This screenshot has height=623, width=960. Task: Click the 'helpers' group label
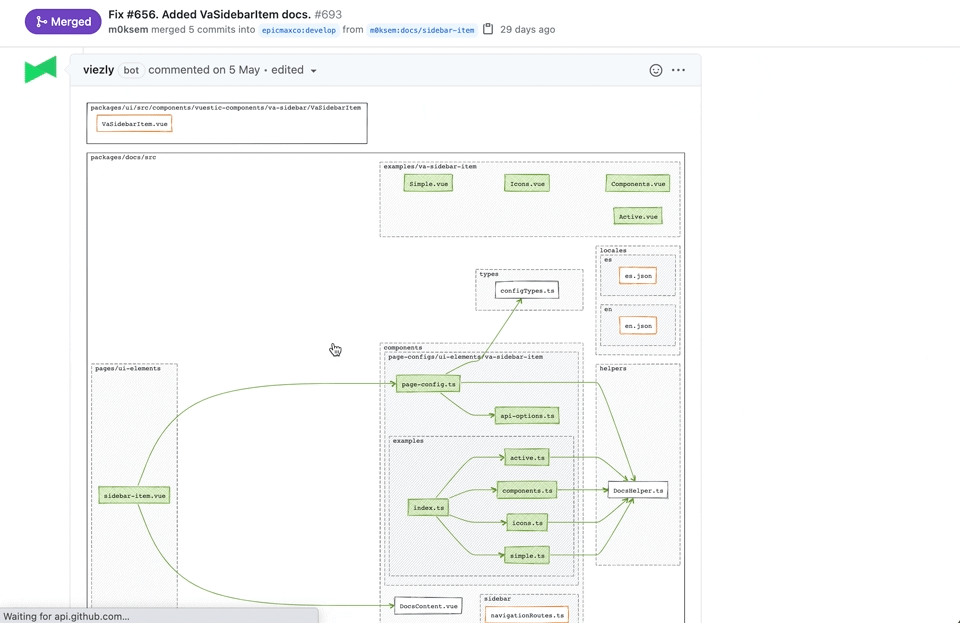click(613, 368)
